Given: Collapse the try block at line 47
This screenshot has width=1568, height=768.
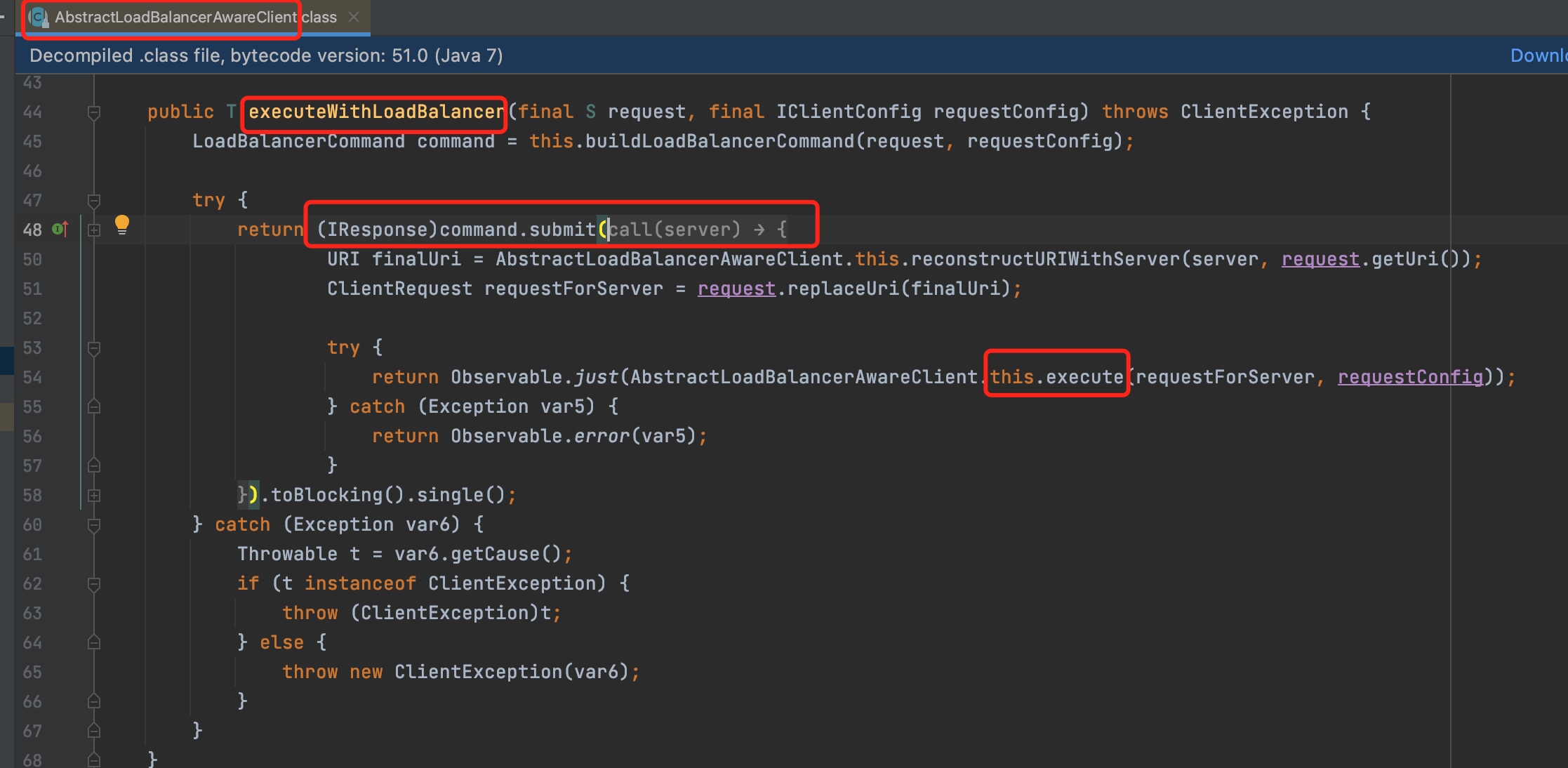Looking at the screenshot, I should pyautogui.click(x=94, y=201).
